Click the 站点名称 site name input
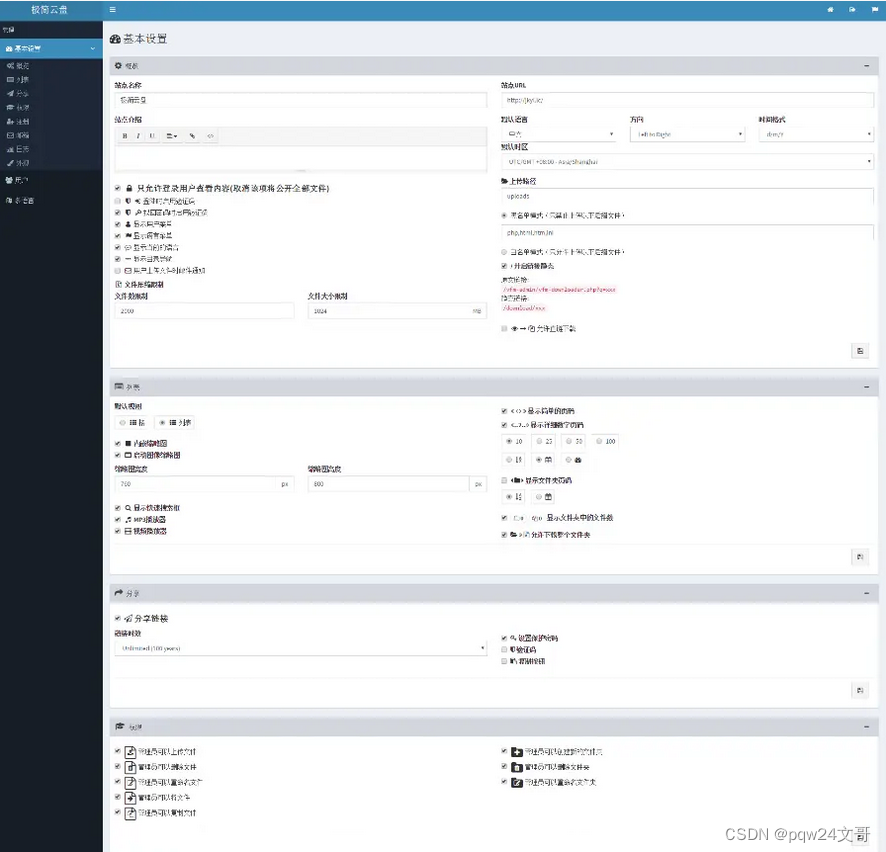Screen dimensions: 886x852 point(301,100)
